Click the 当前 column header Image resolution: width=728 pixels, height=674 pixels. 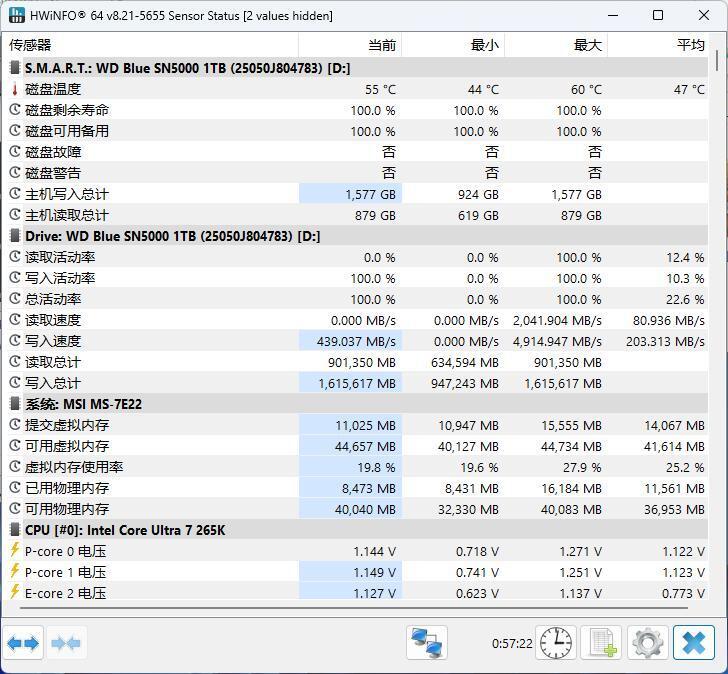[350, 45]
